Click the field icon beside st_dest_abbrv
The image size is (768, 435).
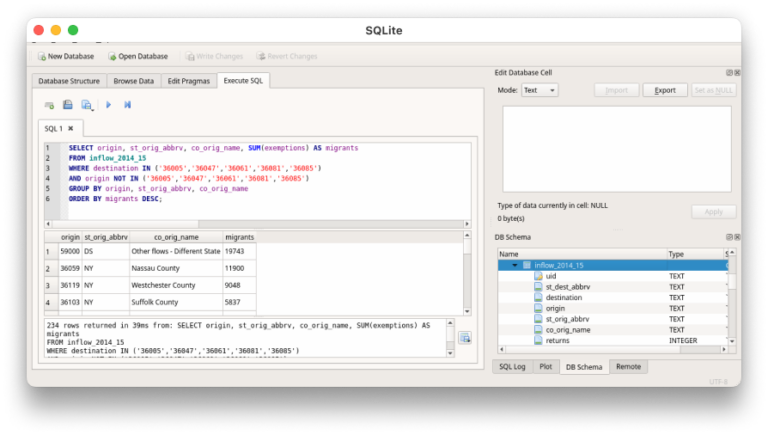[x=538, y=287]
